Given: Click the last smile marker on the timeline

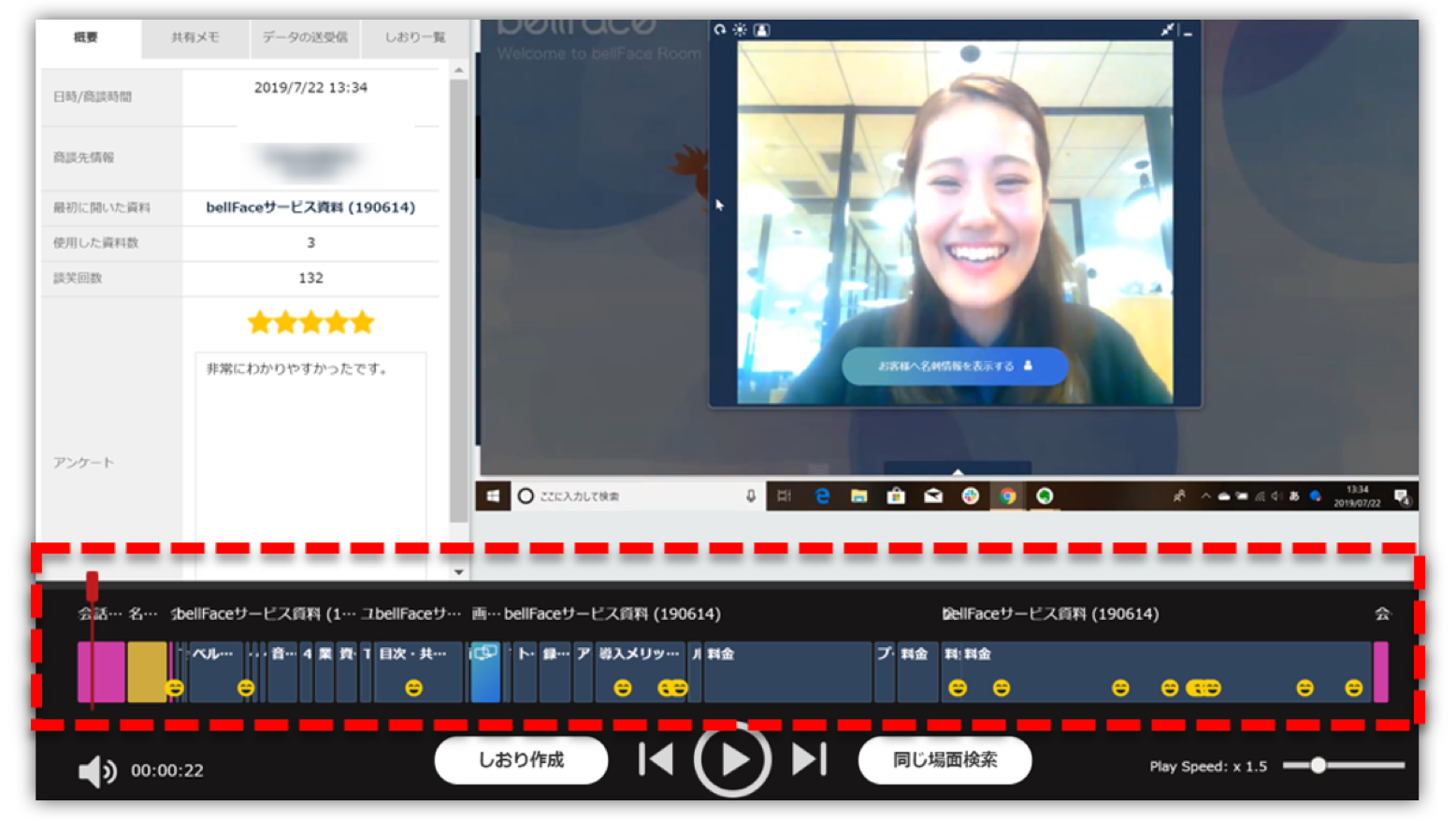Looking at the screenshot, I should pos(1353,688).
